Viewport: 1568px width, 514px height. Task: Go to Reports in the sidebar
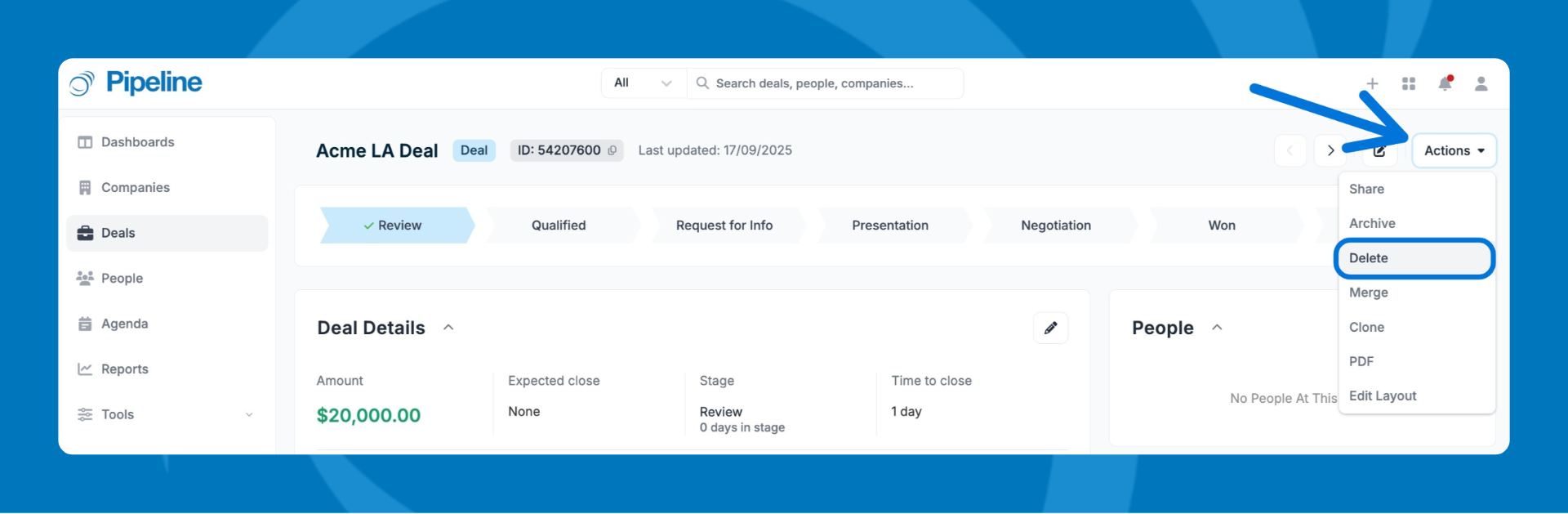tap(125, 369)
